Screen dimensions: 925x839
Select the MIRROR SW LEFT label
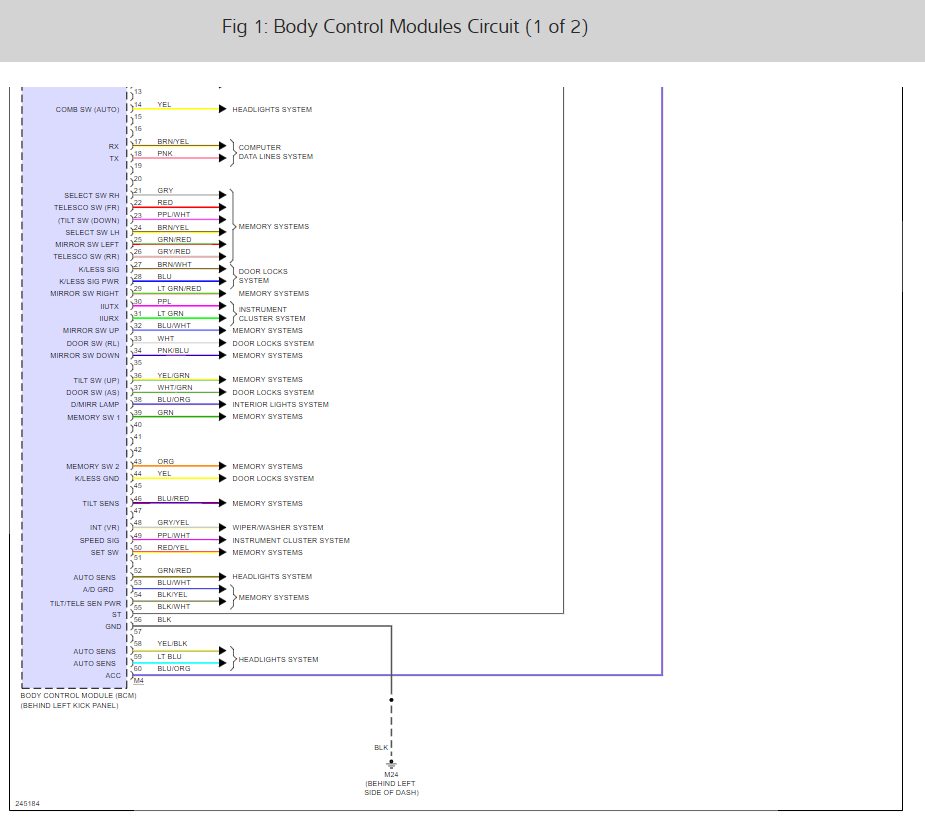point(87,245)
